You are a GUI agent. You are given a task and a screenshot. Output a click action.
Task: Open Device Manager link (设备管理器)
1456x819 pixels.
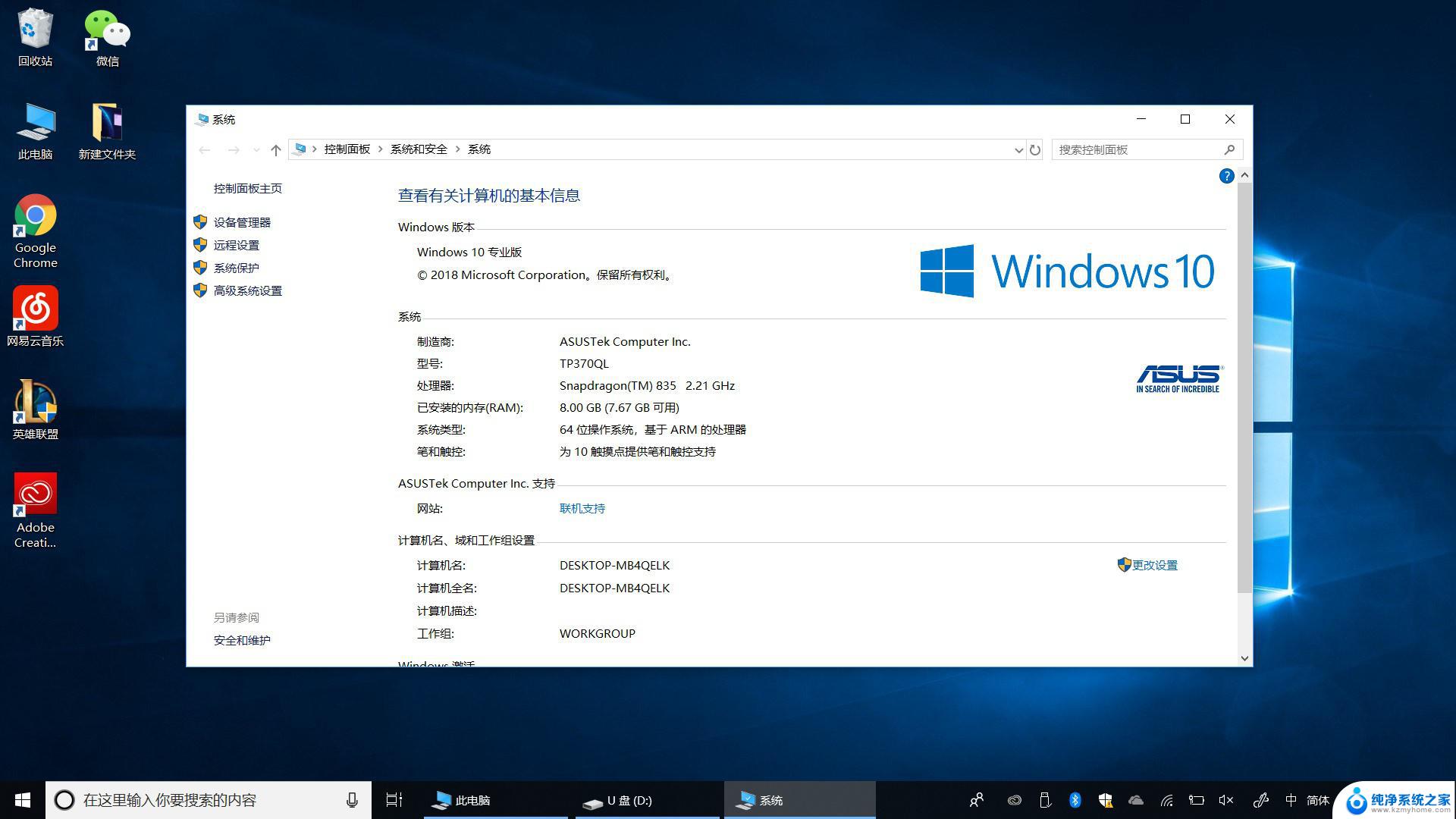tap(242, 222)
